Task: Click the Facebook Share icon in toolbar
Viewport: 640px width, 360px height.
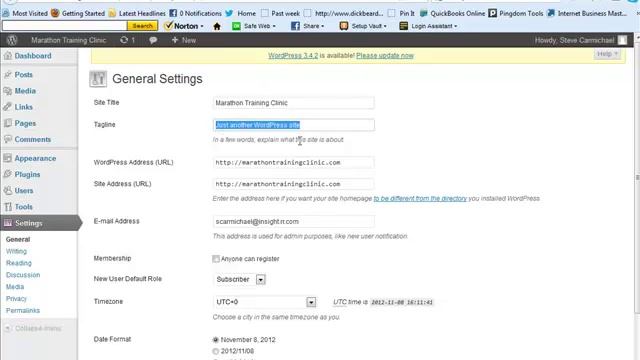Action: [295, 26]
